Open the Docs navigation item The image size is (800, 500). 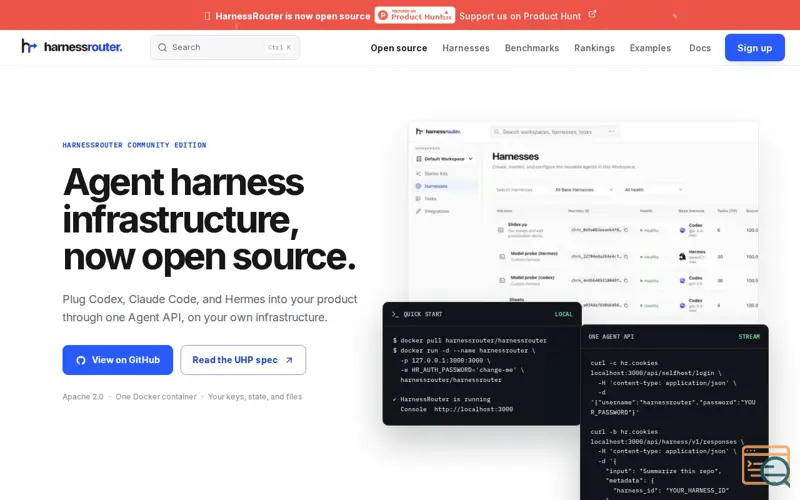click(x=699, y=48)
